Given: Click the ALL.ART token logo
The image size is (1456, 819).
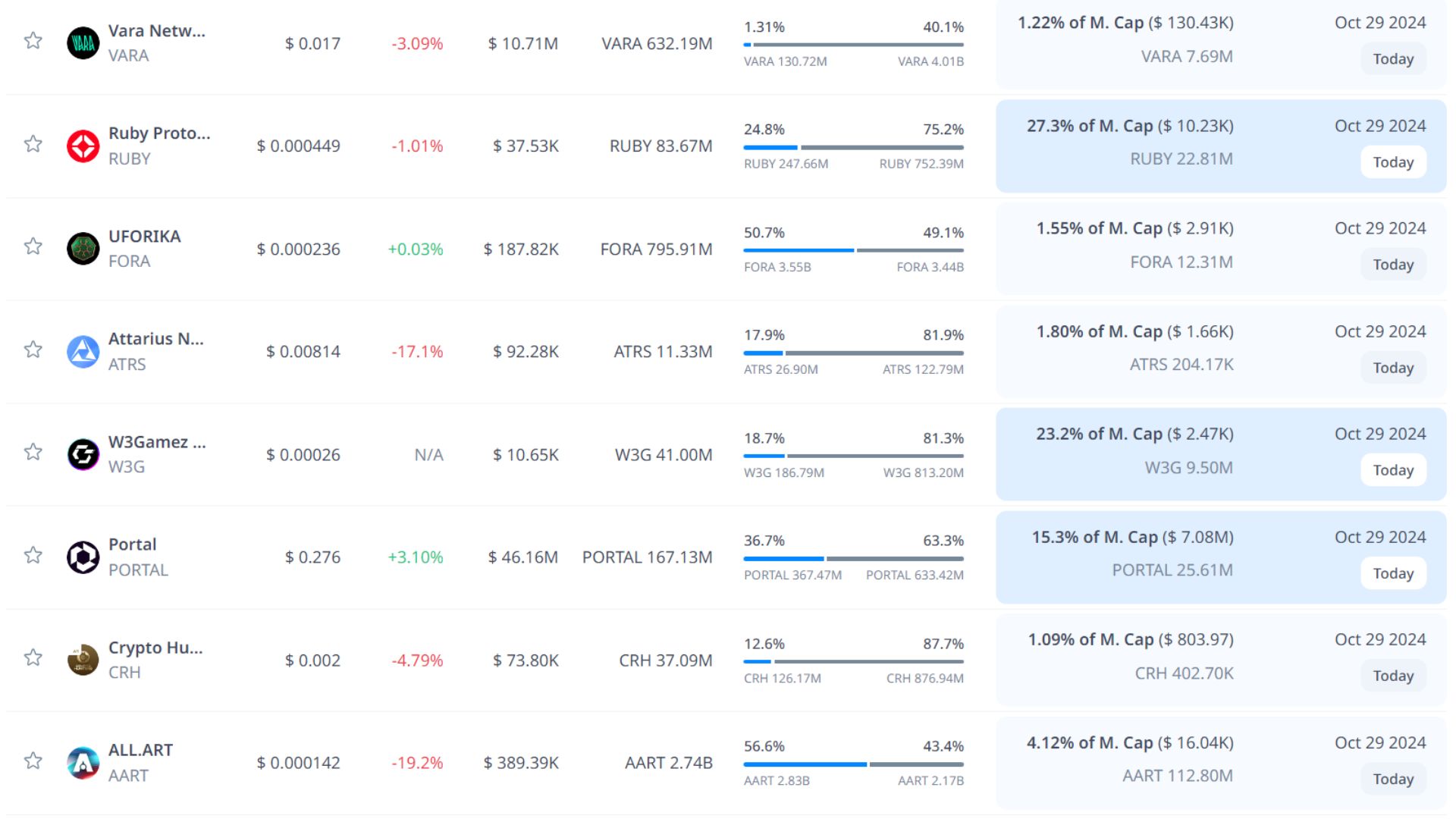Looking at the screenshot, I should point(83,763).
